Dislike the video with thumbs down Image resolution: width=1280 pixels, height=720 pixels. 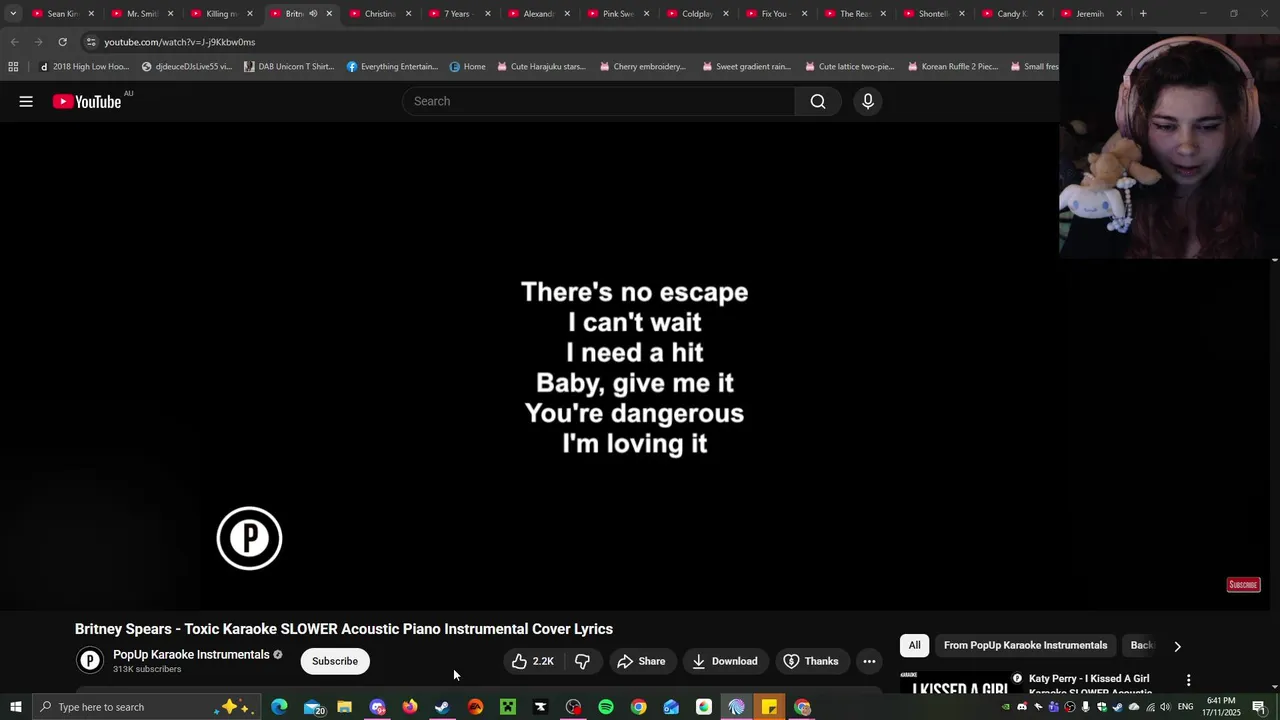click(x=582, y=661)
